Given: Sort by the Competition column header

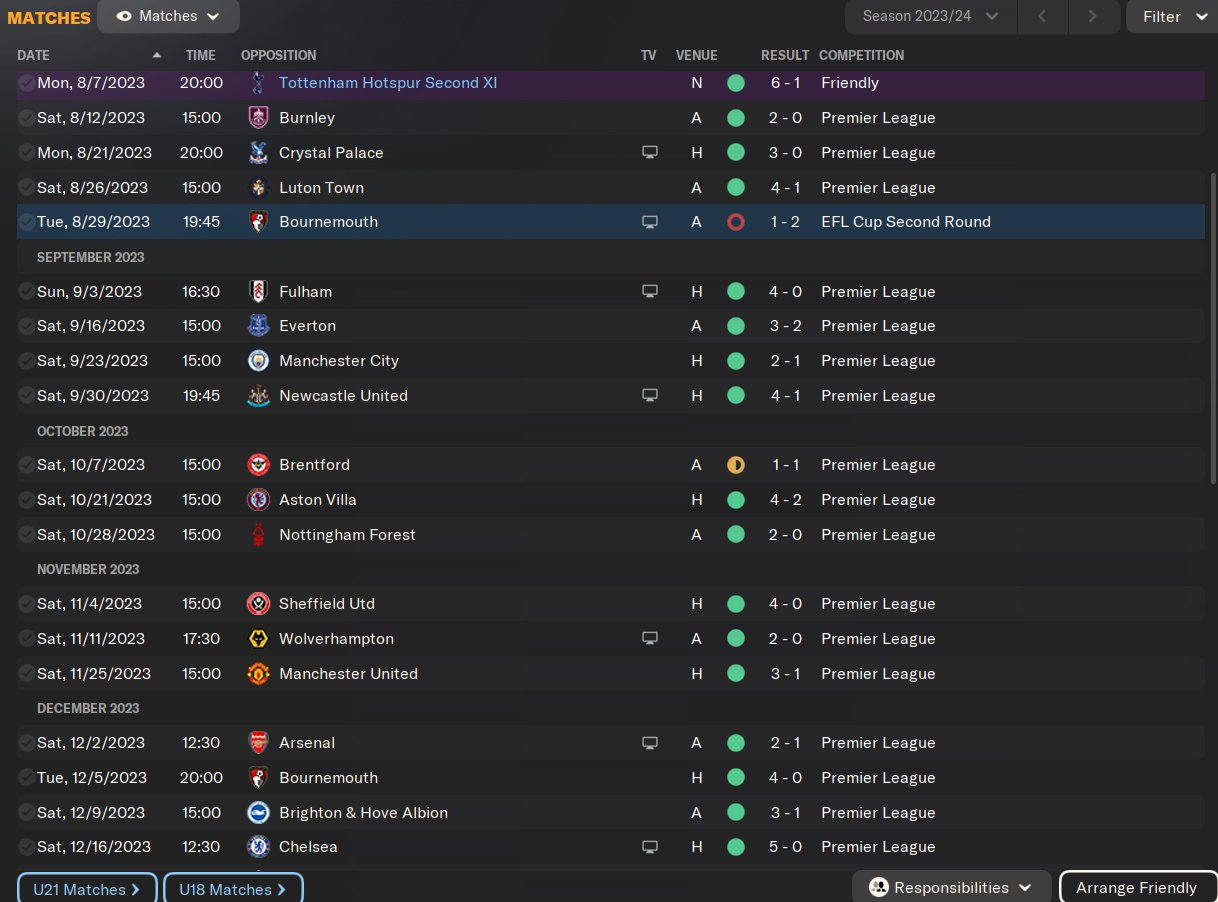Looking at the screenshot, I should 861,55.
